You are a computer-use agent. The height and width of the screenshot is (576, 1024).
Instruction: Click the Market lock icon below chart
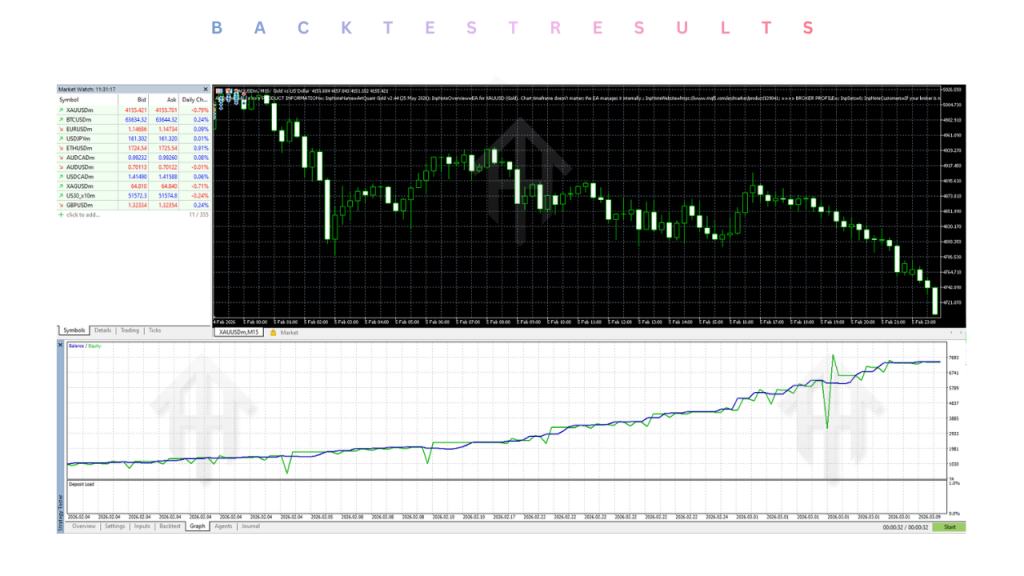pos(273,333)
